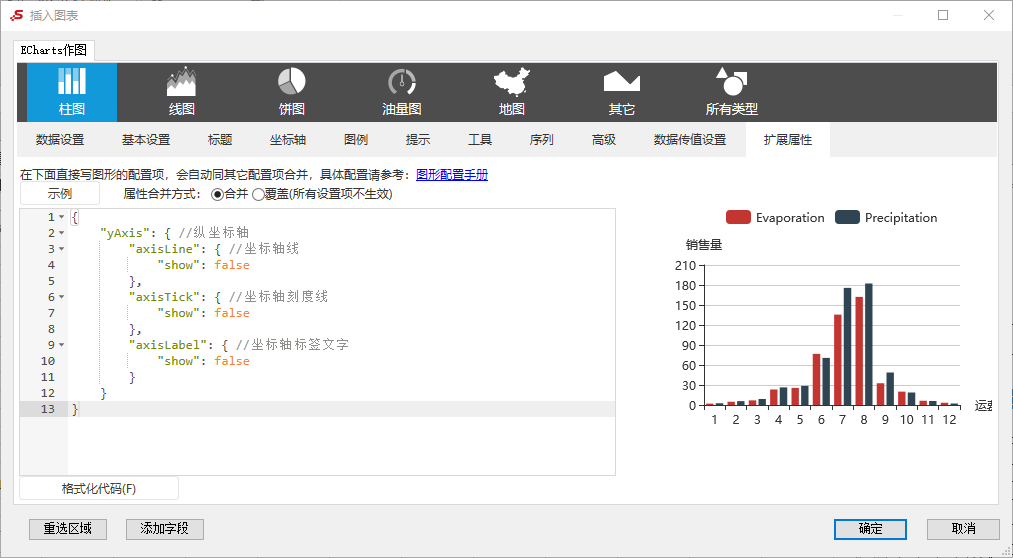Click the false value on line 4

pyautogui.click(x=232, y=265)
